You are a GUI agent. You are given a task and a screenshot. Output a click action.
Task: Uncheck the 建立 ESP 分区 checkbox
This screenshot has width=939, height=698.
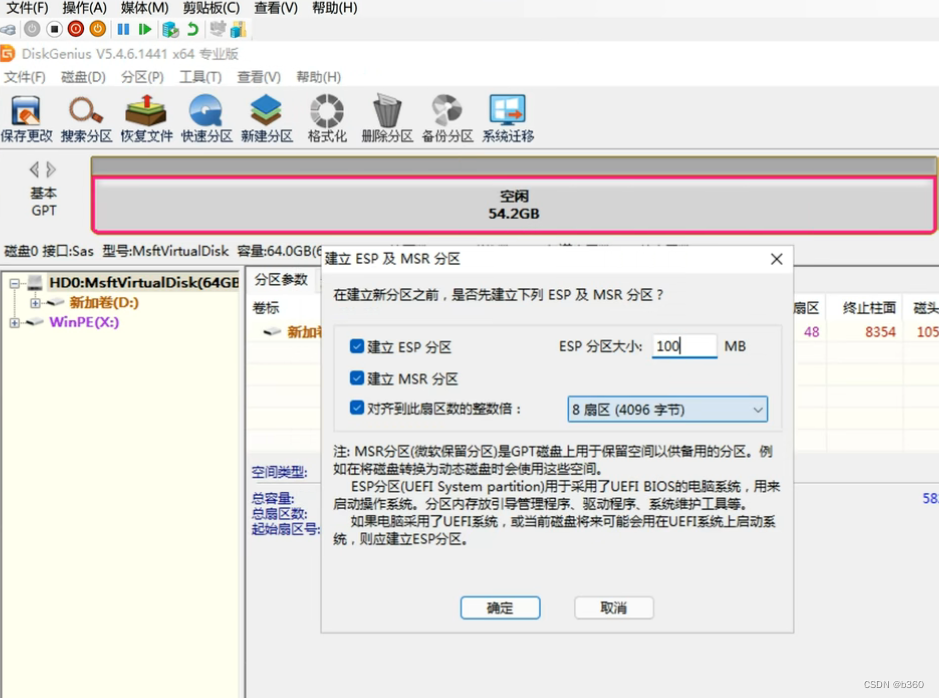(357, 346)
